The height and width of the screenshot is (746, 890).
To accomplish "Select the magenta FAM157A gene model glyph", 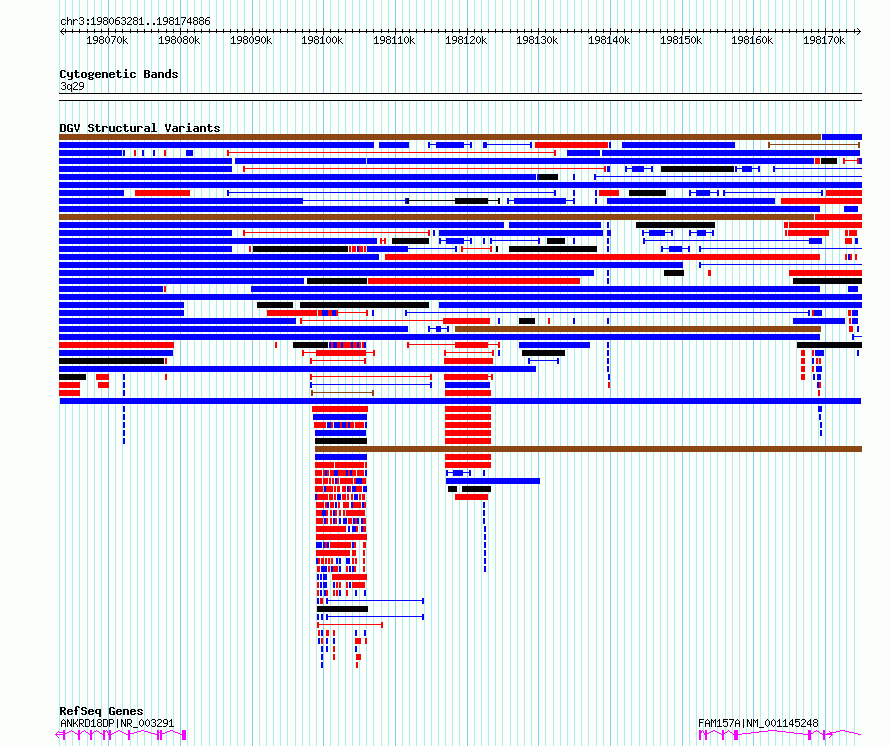I will point(780,735).
